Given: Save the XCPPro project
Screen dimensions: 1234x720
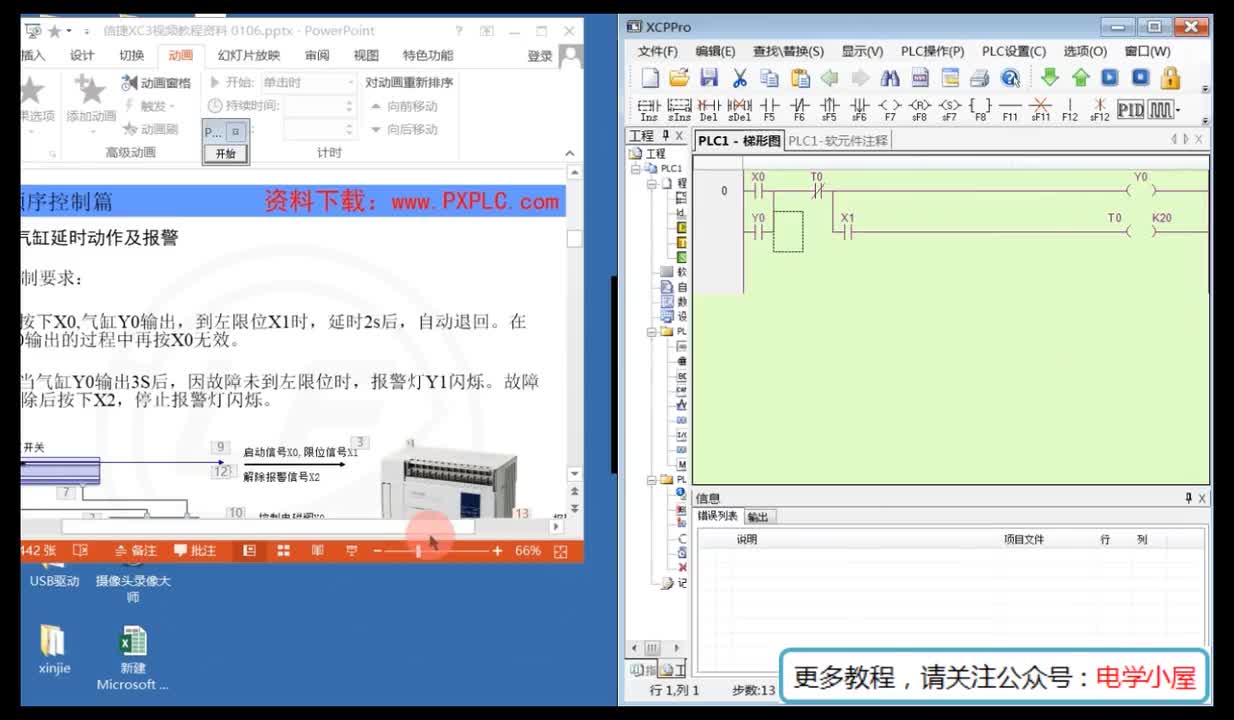Looking at the screenshot, I should click(x=709, y=78).
